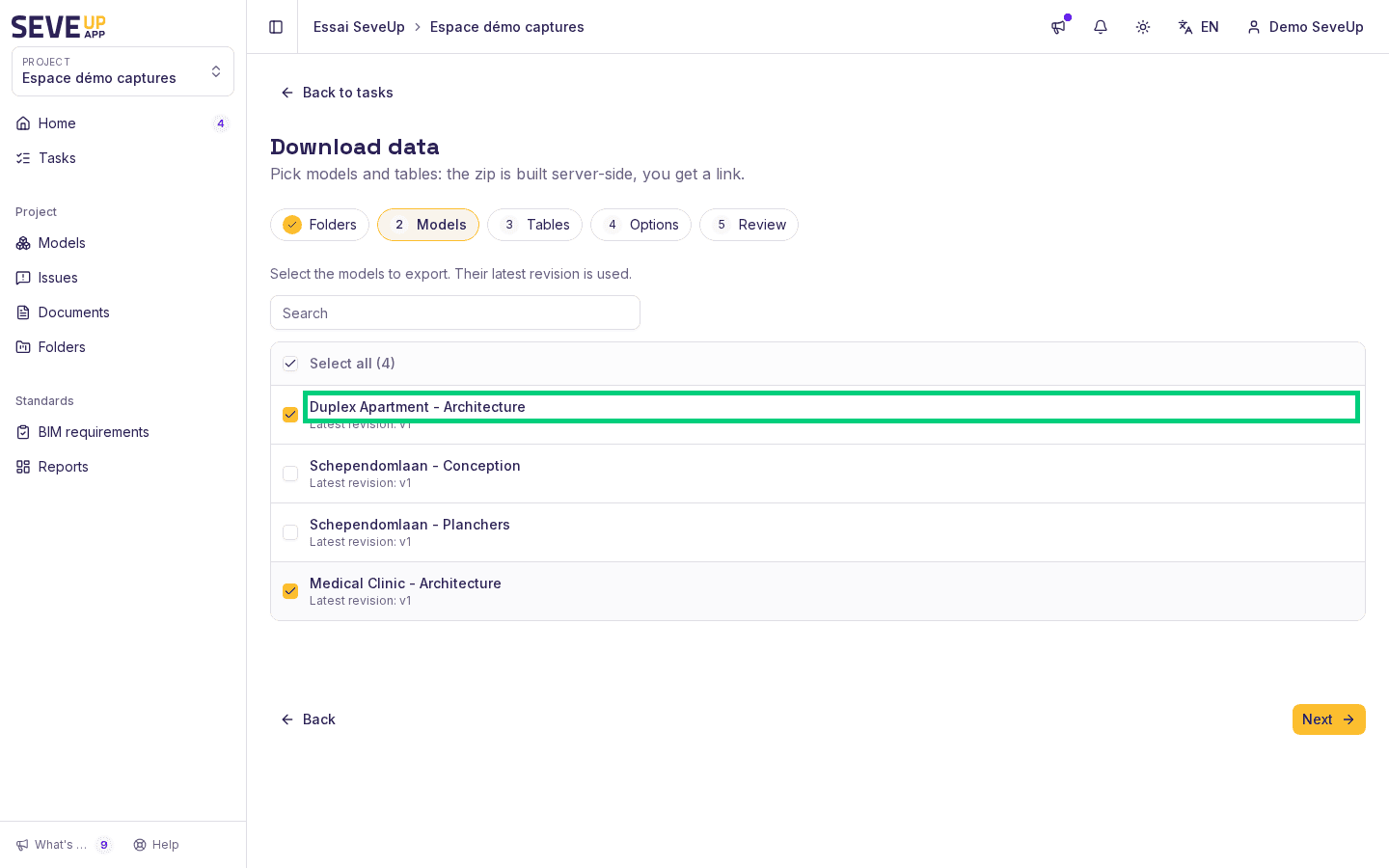Toggle the sidebar panel icon

(x=276, y=27)
